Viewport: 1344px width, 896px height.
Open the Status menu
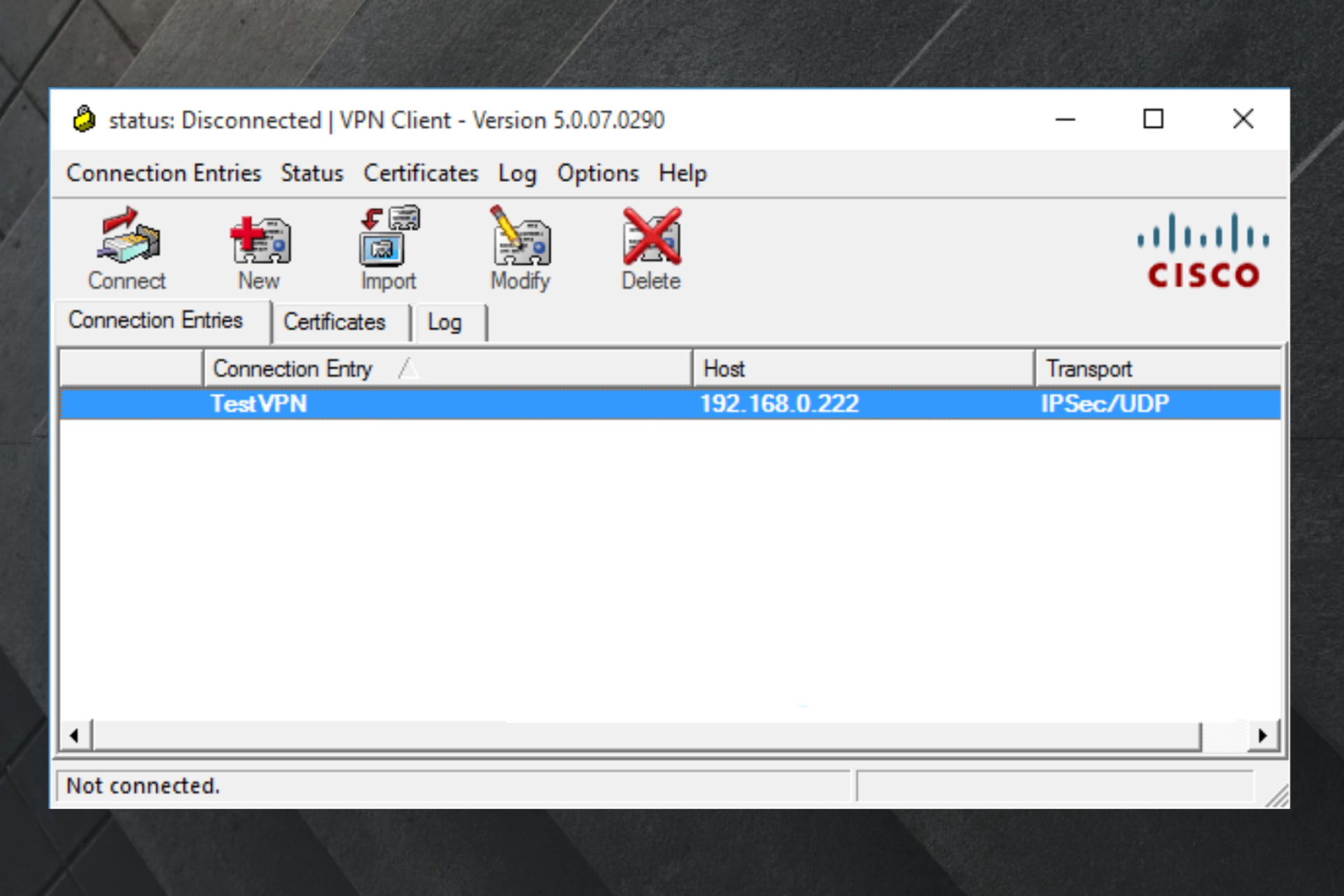(x=311, y=173)
